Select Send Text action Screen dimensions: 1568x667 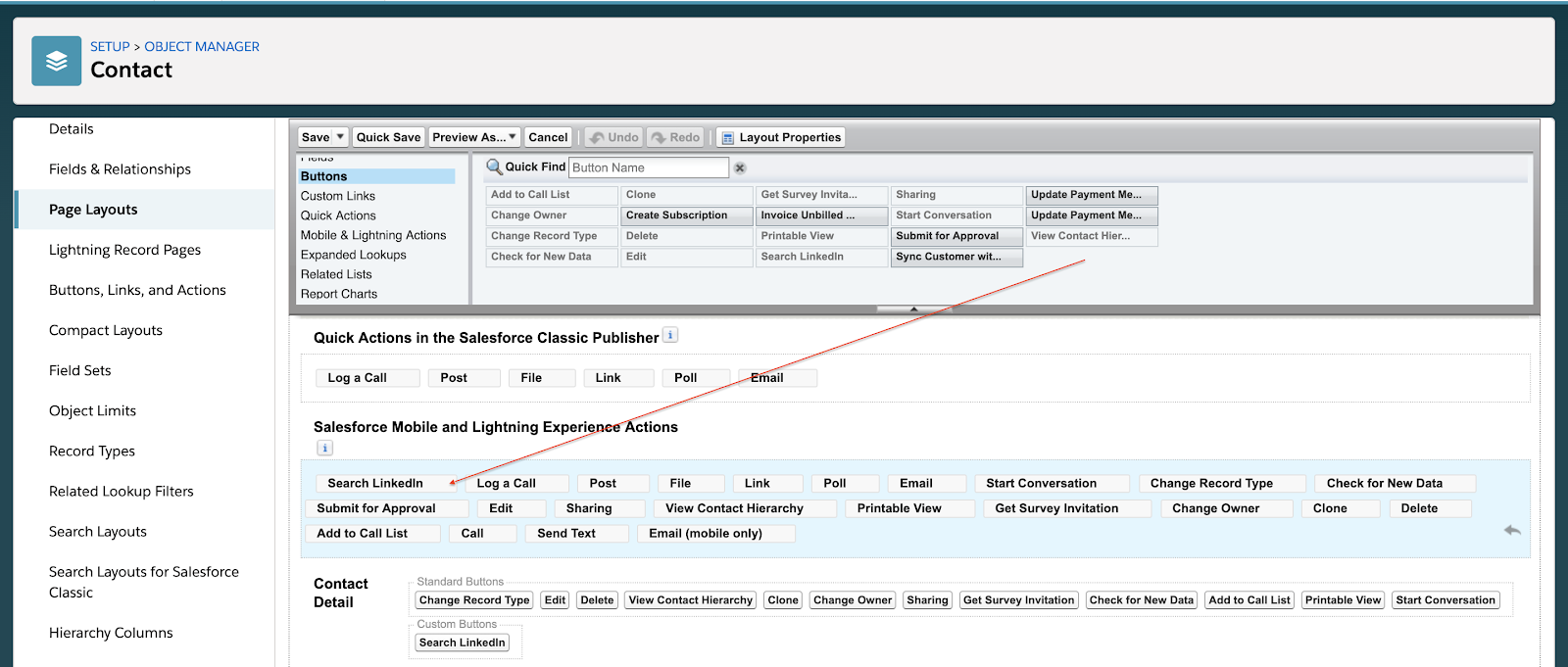point(577,534)
